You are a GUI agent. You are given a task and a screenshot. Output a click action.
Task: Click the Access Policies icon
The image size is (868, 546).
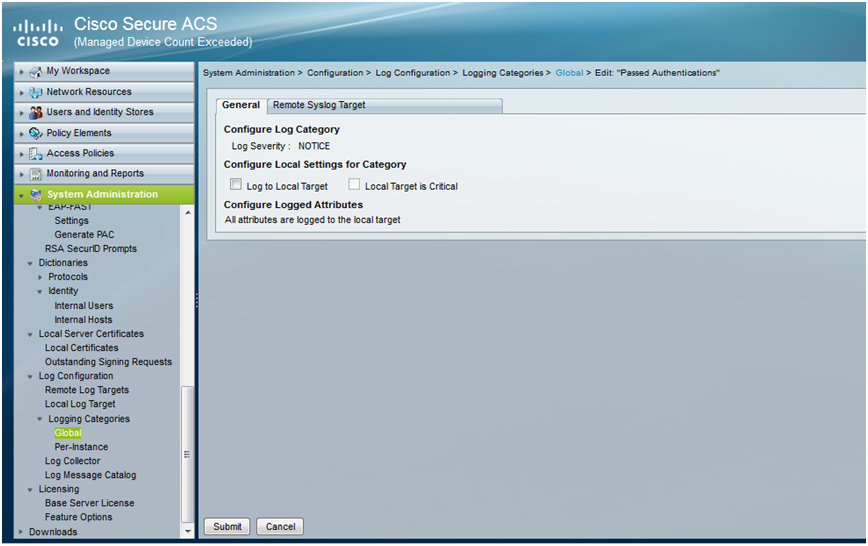[35, 153]
